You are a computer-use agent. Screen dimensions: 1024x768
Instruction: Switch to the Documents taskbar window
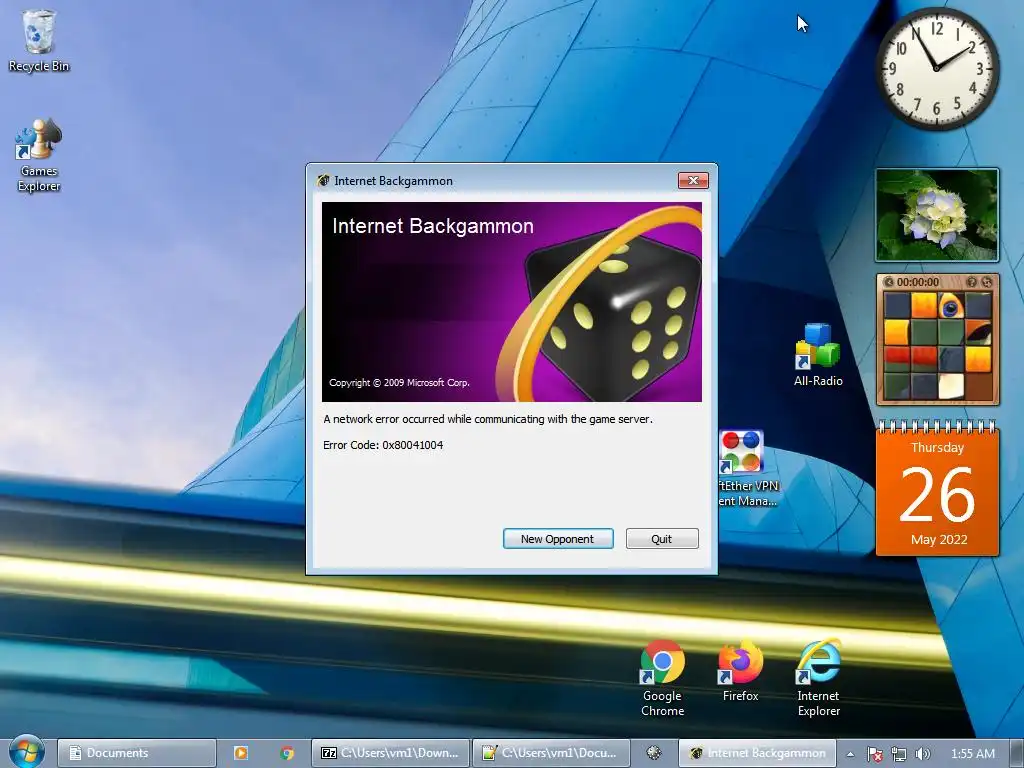click(136, 753)
